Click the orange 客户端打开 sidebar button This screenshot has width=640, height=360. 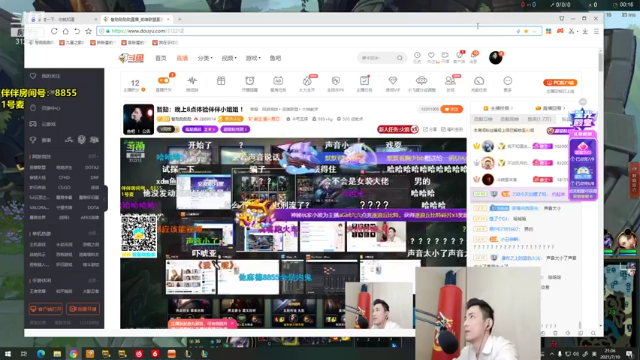pyautogui.click(x=46, y=309)
